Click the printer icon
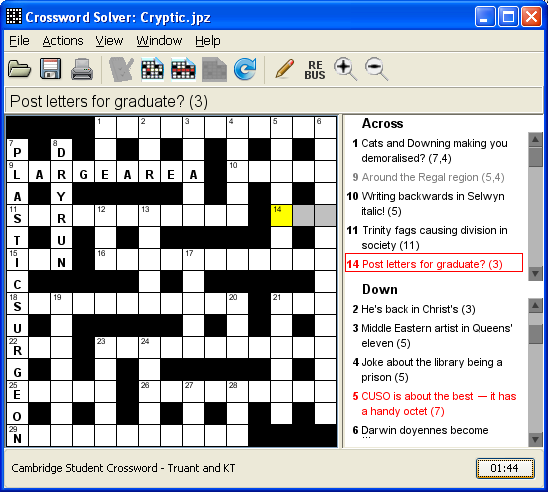Viewport: 548px width, 492px height. point(82,69)
